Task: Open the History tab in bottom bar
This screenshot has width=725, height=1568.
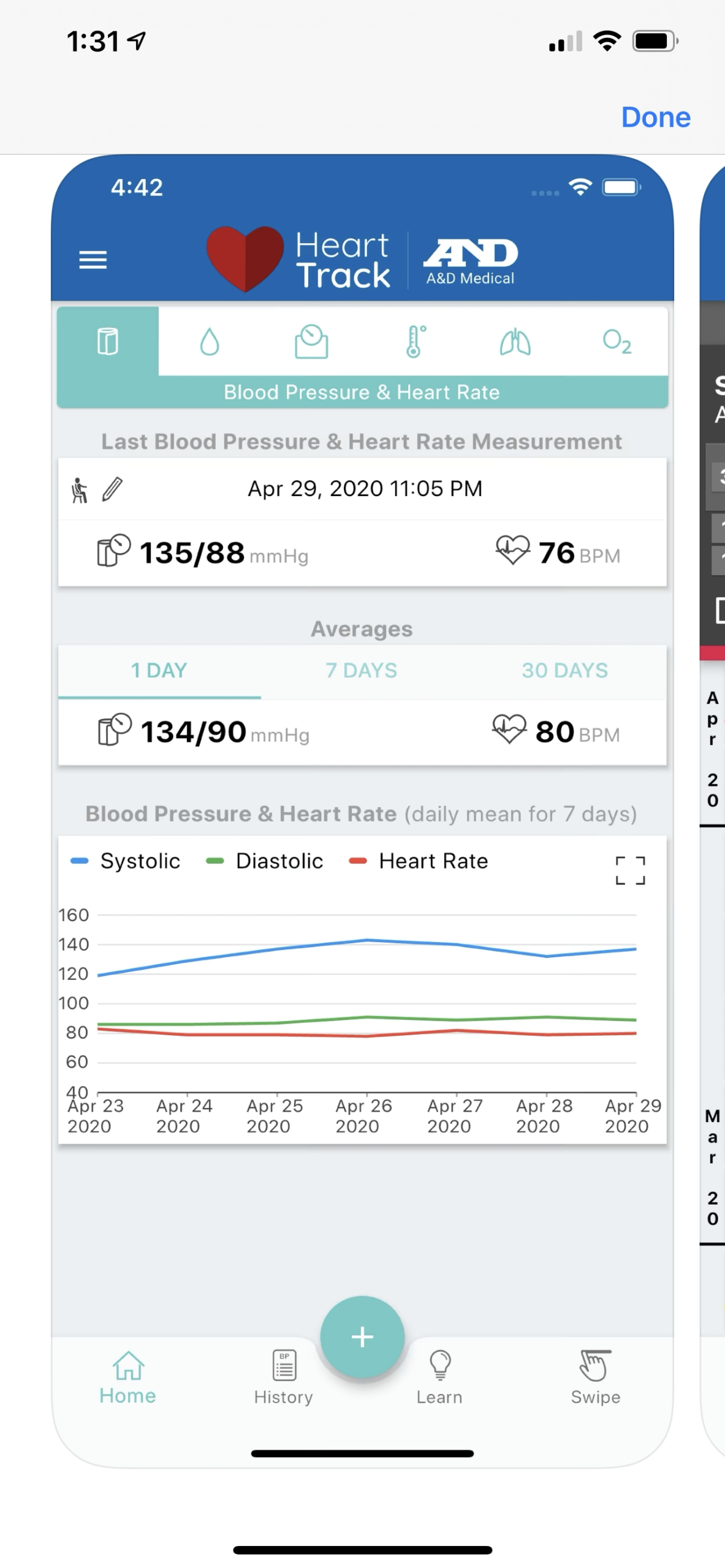Action: pos(284,1377)
